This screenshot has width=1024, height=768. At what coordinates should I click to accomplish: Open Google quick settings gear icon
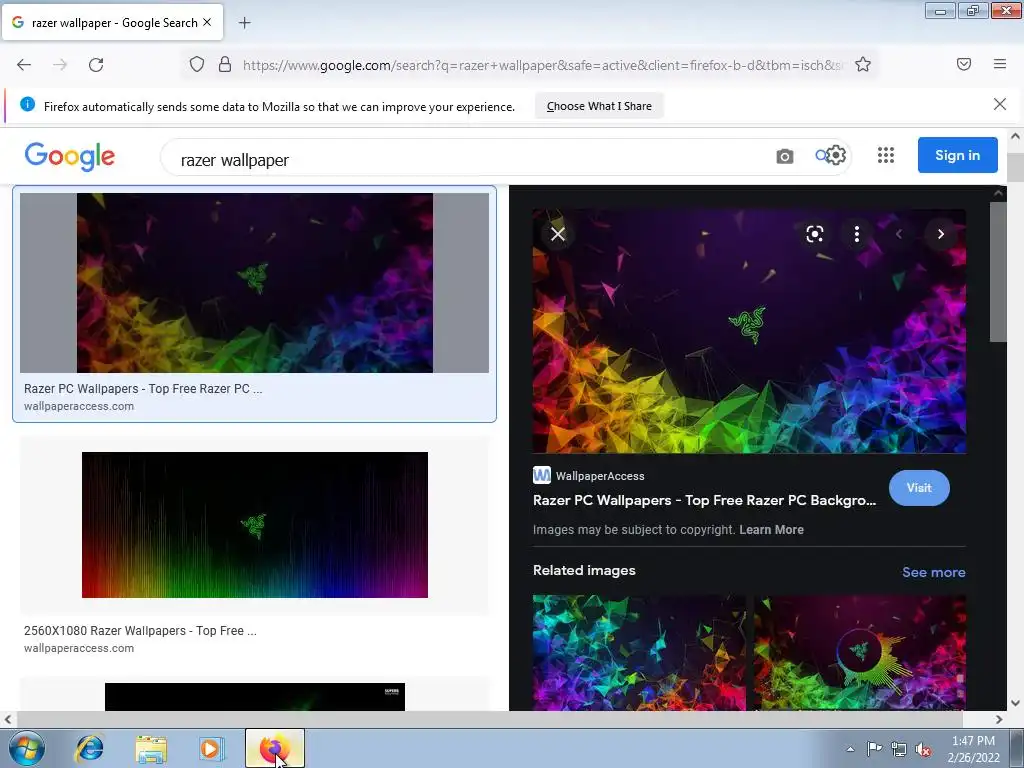click(836, 155)
